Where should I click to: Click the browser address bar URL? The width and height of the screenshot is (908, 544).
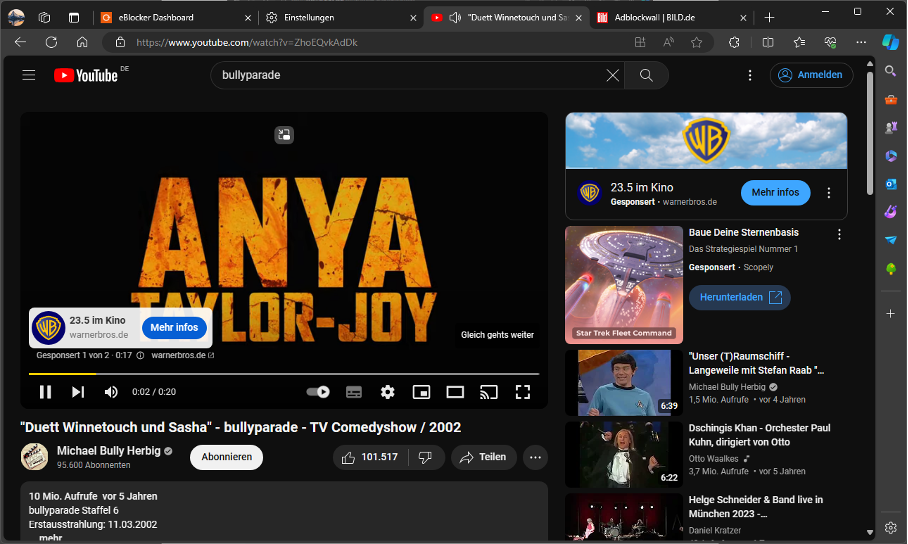click(x=247, y=42)
